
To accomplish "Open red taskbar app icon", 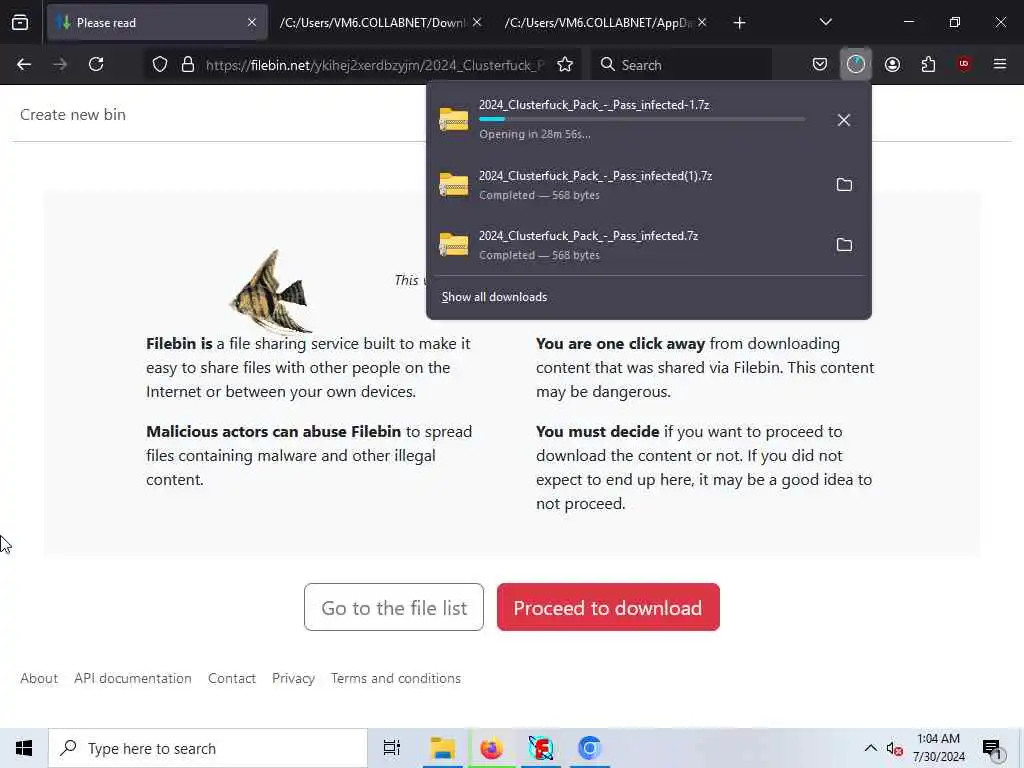I will (541, 748).
